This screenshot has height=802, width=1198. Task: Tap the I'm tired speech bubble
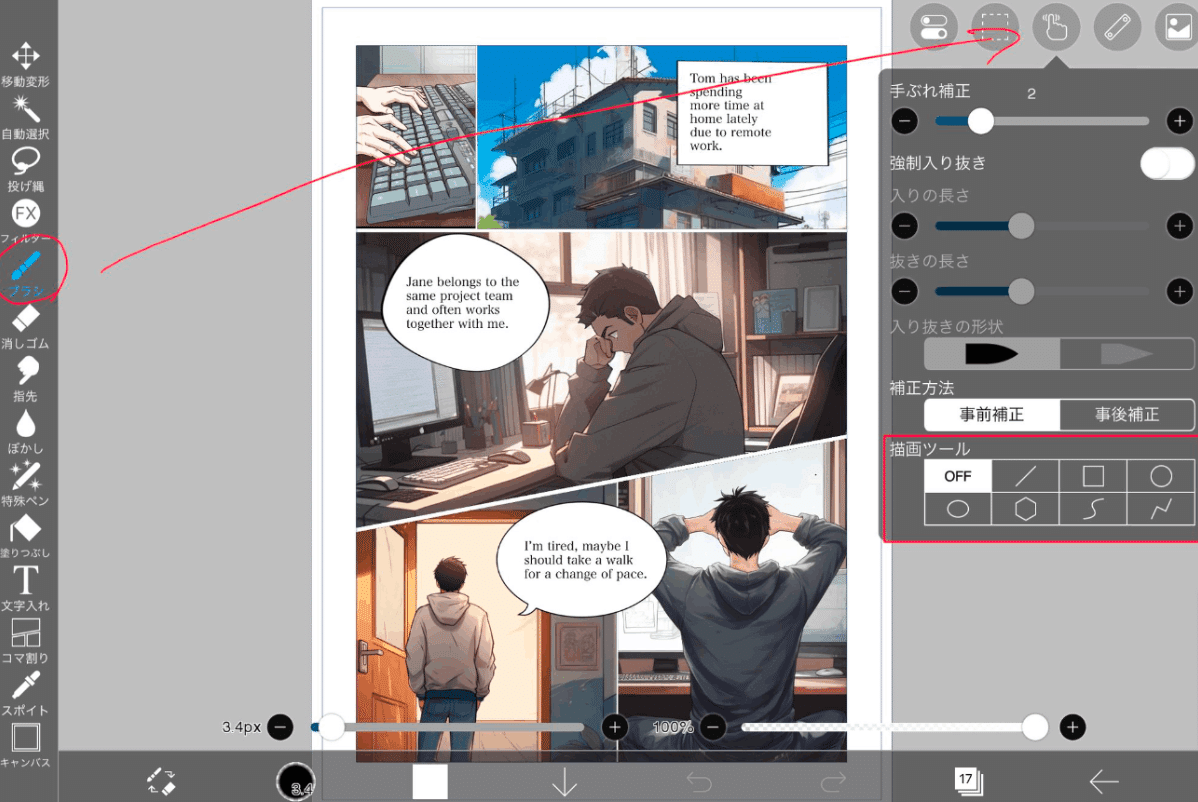click(x=582, y=560)
